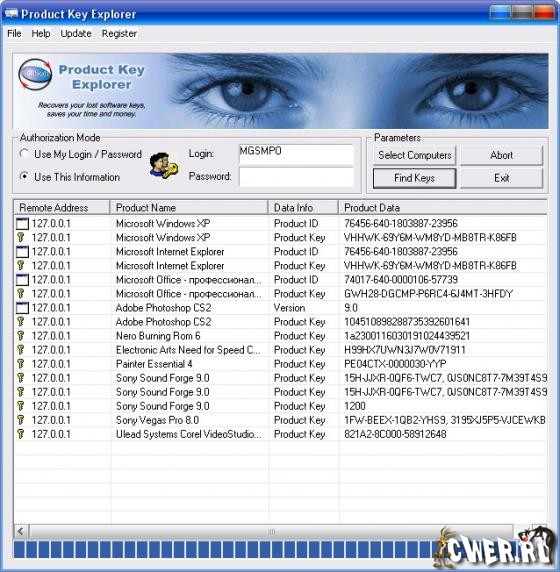Select Painter Essential 4 product name
Screen dimensions: 560x572
154,364
